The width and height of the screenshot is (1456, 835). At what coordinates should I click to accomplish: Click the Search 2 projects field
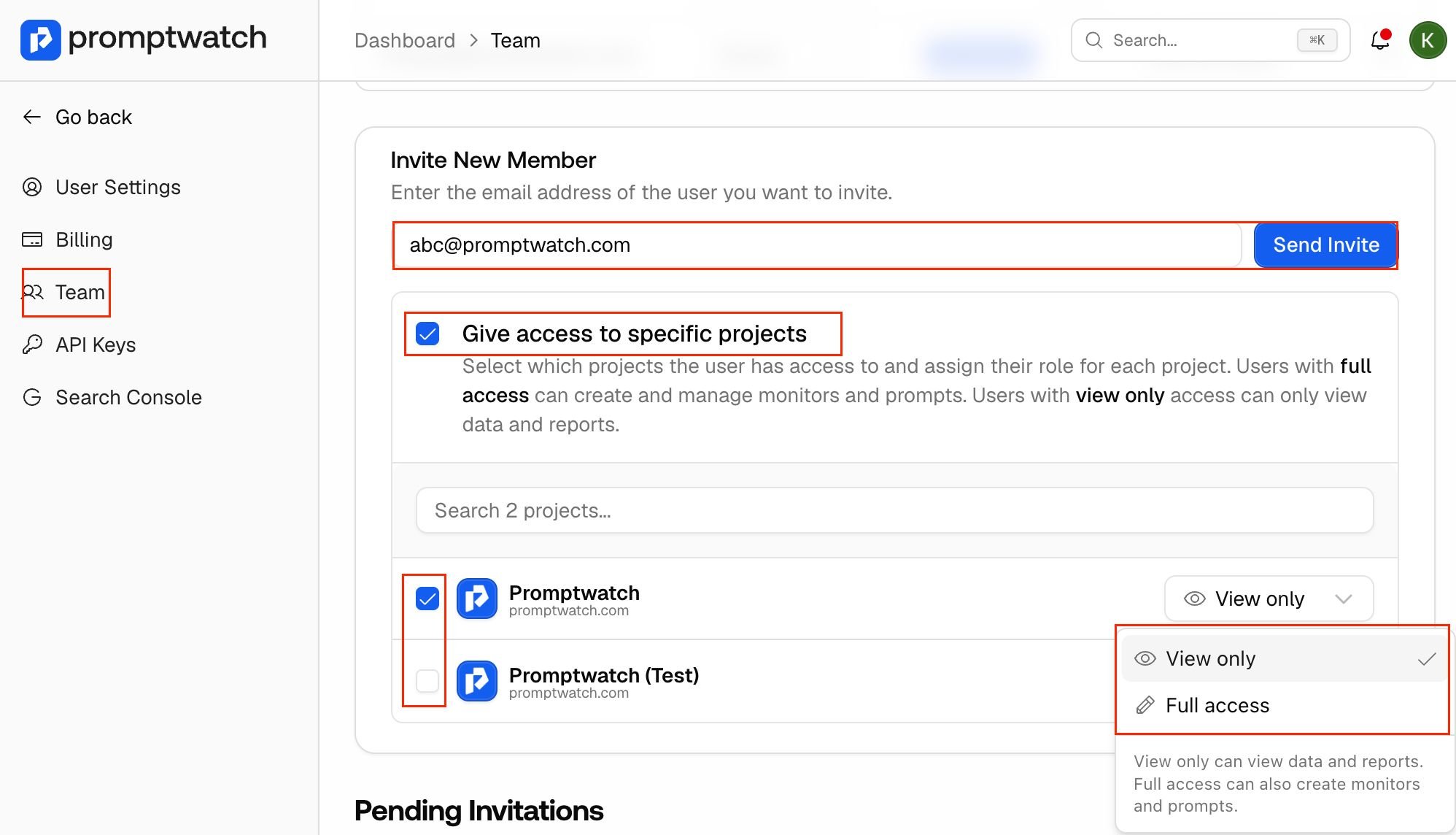[x=894, y=510]
